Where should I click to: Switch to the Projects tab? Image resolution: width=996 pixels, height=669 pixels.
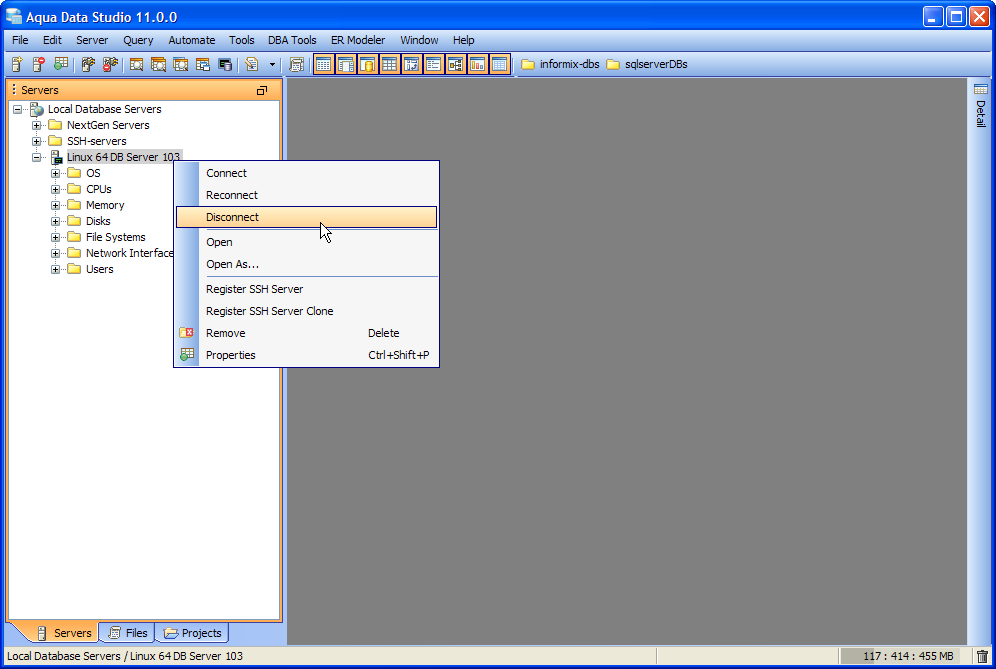tap(192, 633)
